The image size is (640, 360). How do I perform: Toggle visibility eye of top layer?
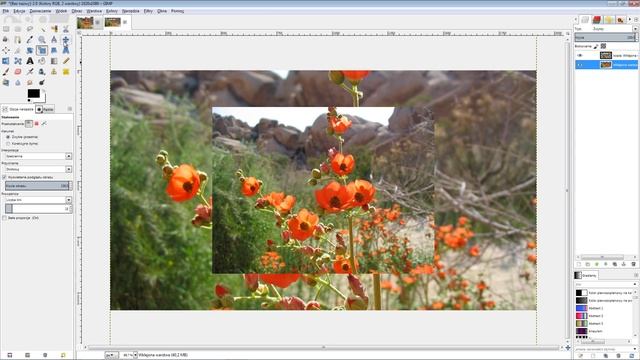580,55
